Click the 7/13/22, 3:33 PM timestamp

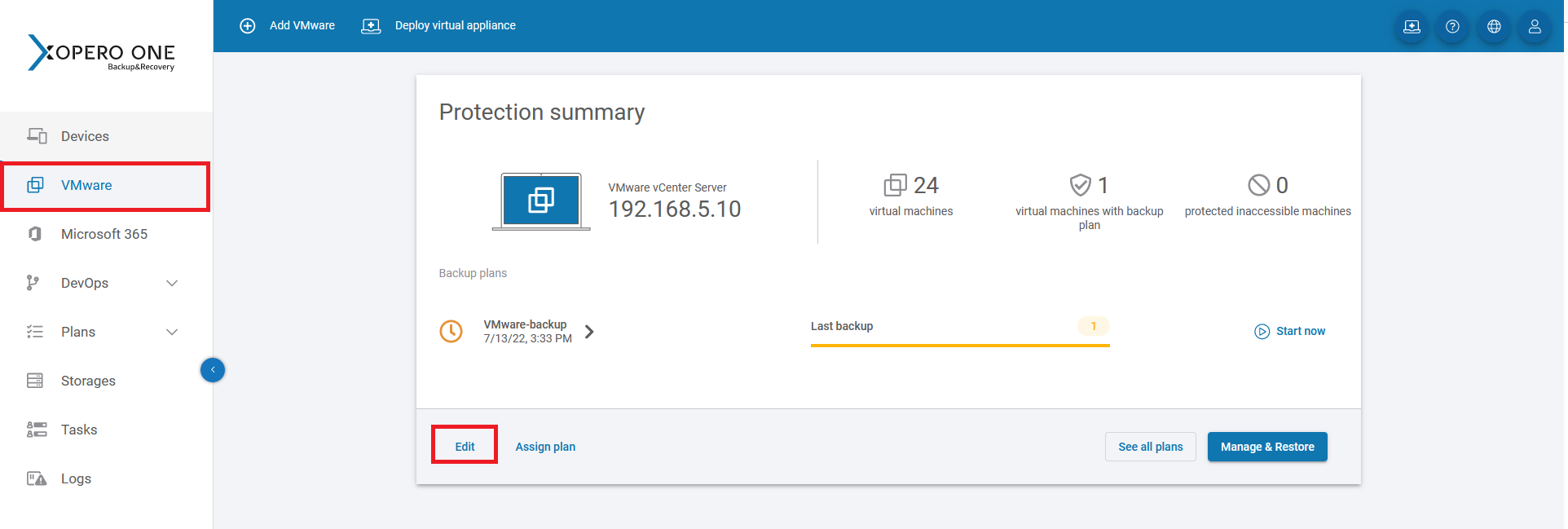coord(527,338)
